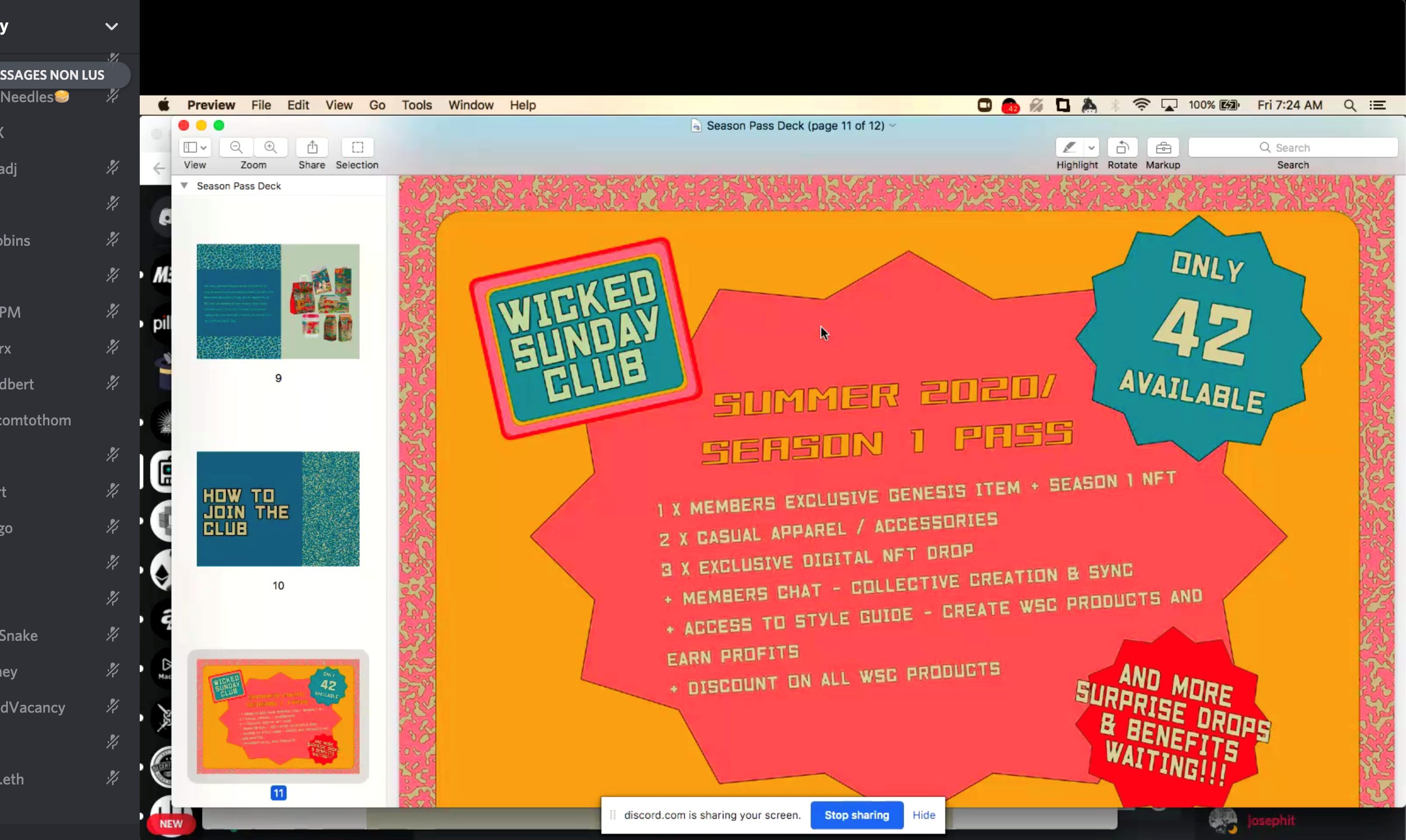Screen dimensions: 1406x840
Task: Toggle mute icon beside adj
Action: click(113, 168)
